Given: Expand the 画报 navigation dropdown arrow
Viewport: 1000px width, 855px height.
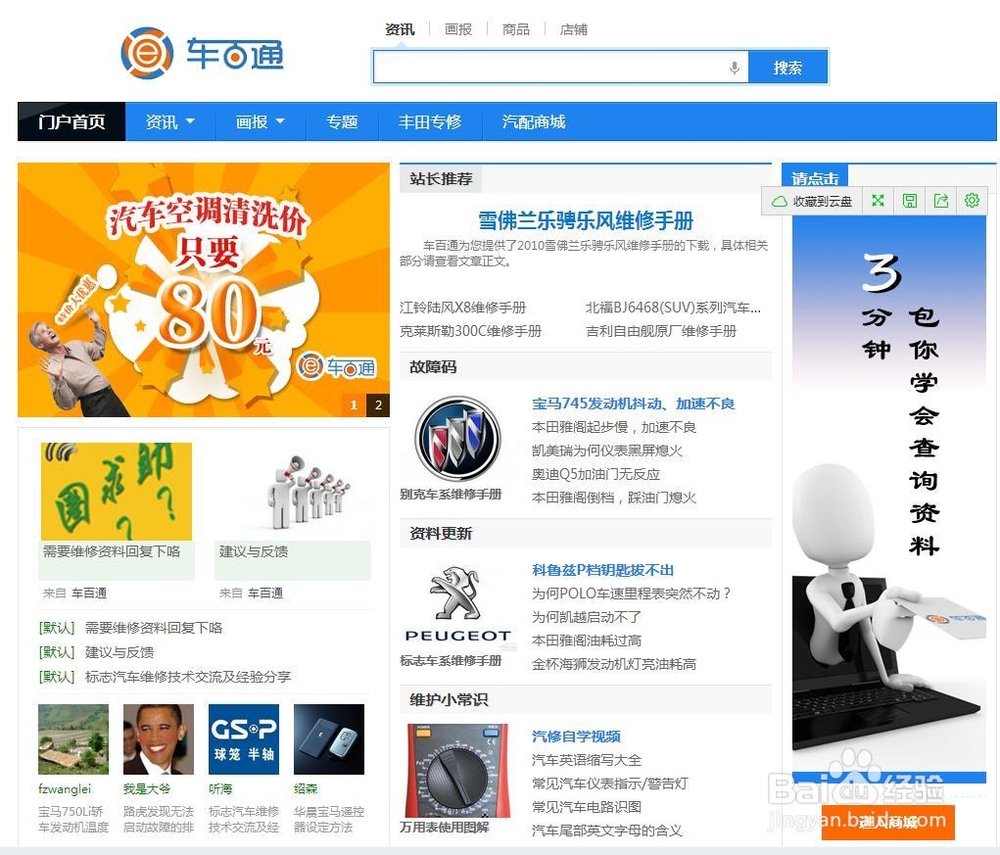Looking at the screenshot, I should 280,121.
